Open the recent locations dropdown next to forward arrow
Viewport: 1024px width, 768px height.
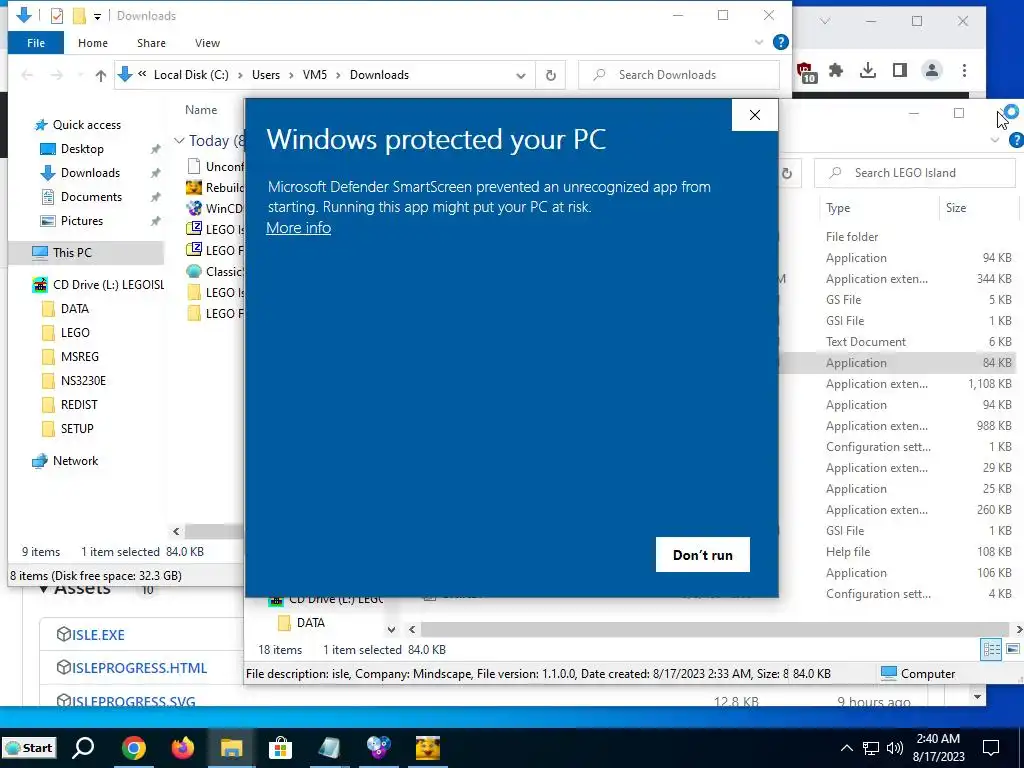tap(80, 75)
